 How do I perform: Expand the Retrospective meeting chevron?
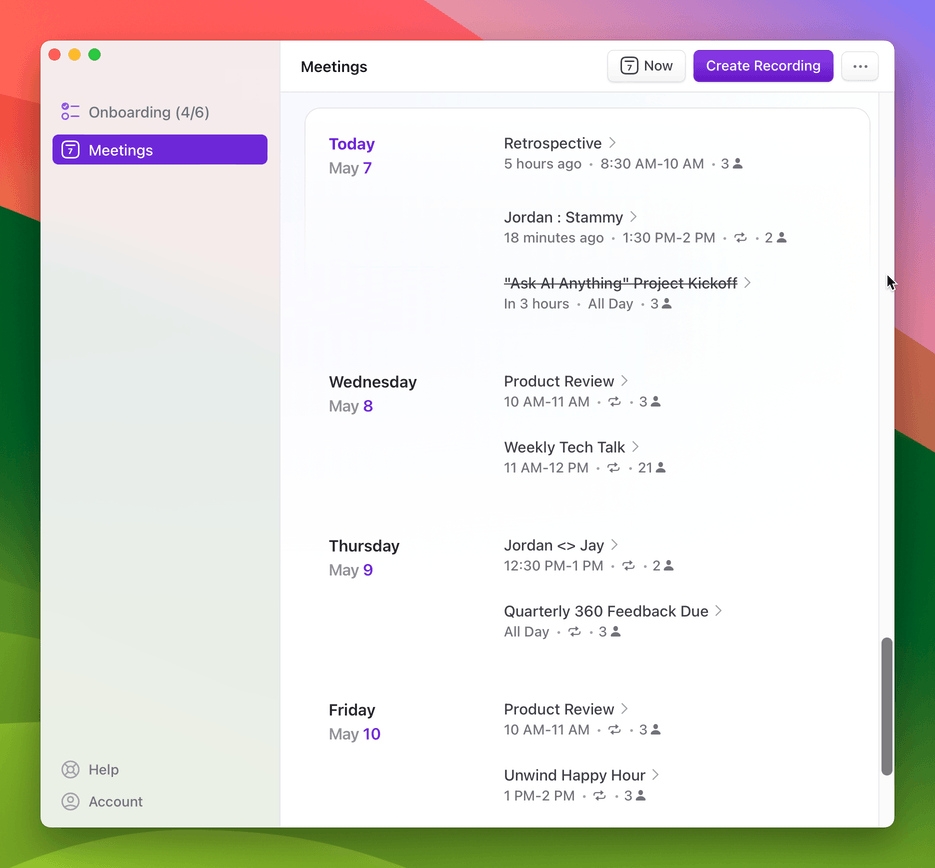(612, 142)
